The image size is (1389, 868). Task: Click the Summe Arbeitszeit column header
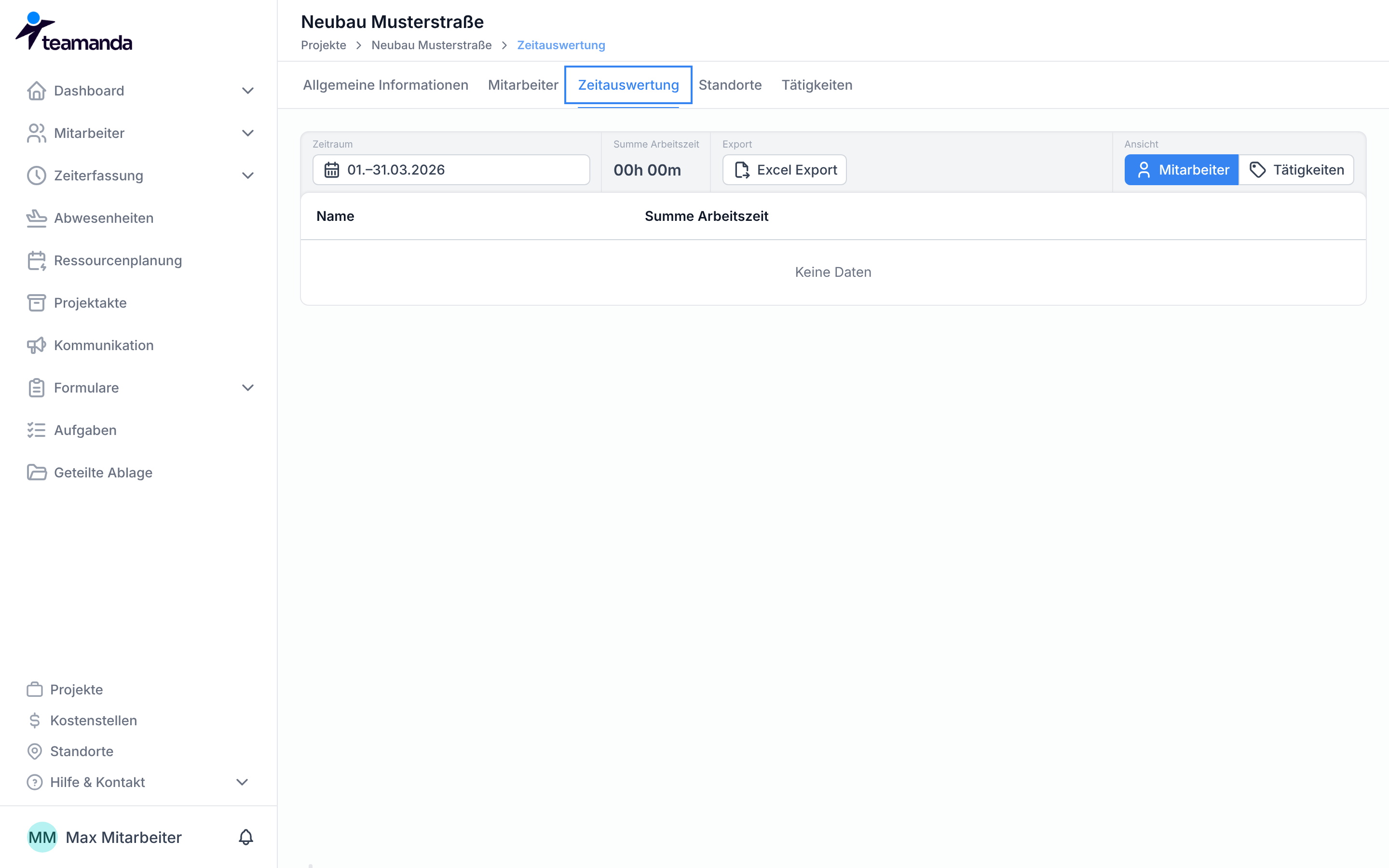(x=707, y=217)
